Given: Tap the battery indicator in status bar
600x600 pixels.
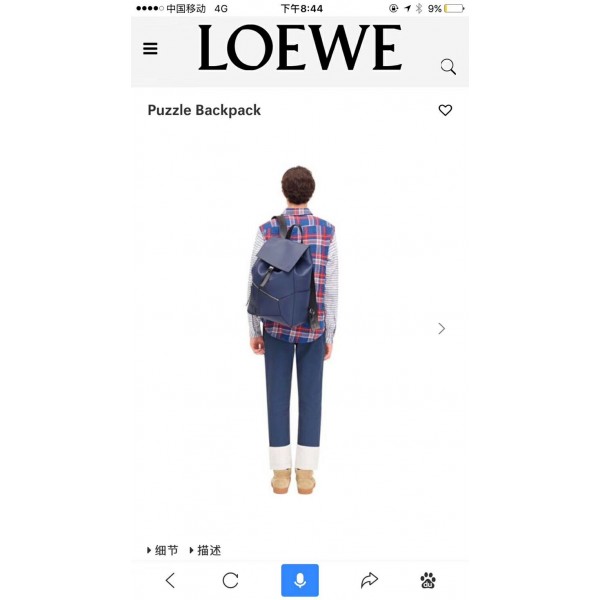Looking at the screenshot, I should click(454, 8).
